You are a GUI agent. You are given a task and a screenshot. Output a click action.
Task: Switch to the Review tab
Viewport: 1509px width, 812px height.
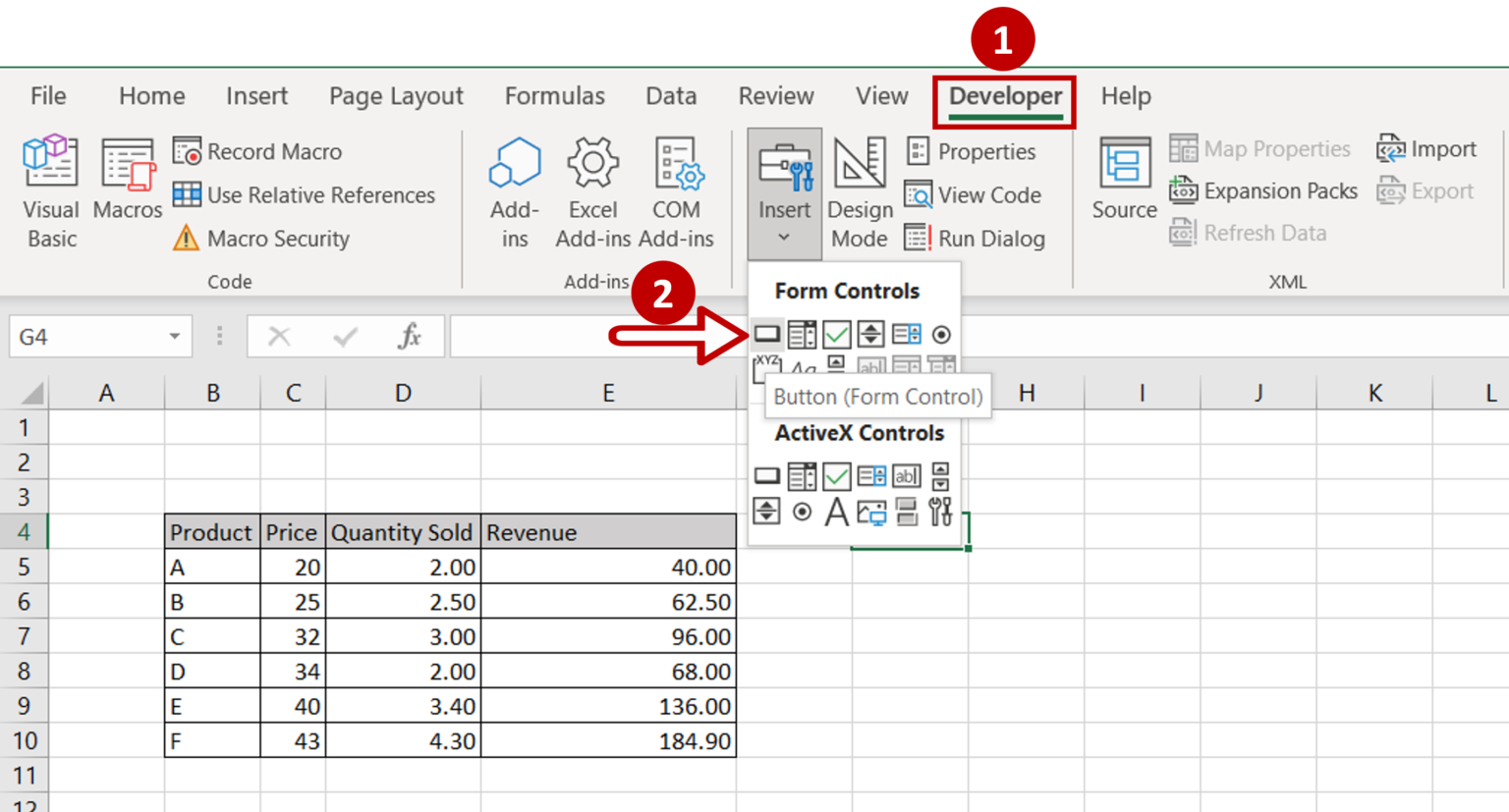coord(776,96)
